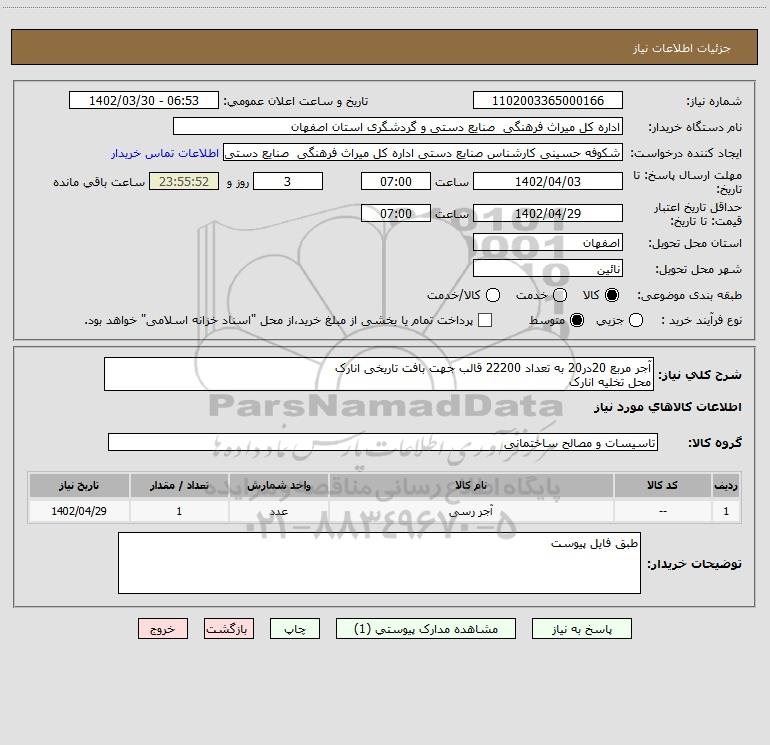The height and width of the screenshot is (745, 770).
Task: Click need date cell 1402/04/29 in table
Action: pyautogui.click(x=79, y=511)
